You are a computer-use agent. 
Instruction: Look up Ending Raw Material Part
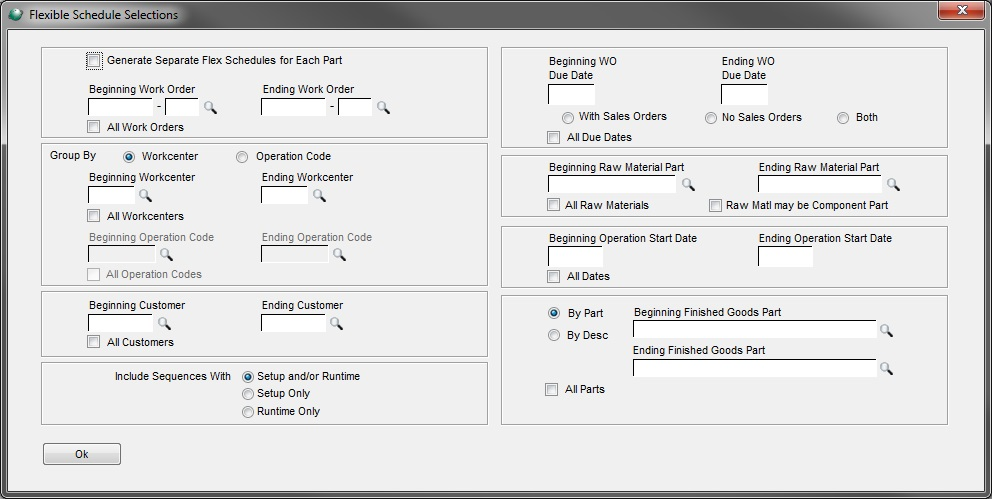click(893, 184)
